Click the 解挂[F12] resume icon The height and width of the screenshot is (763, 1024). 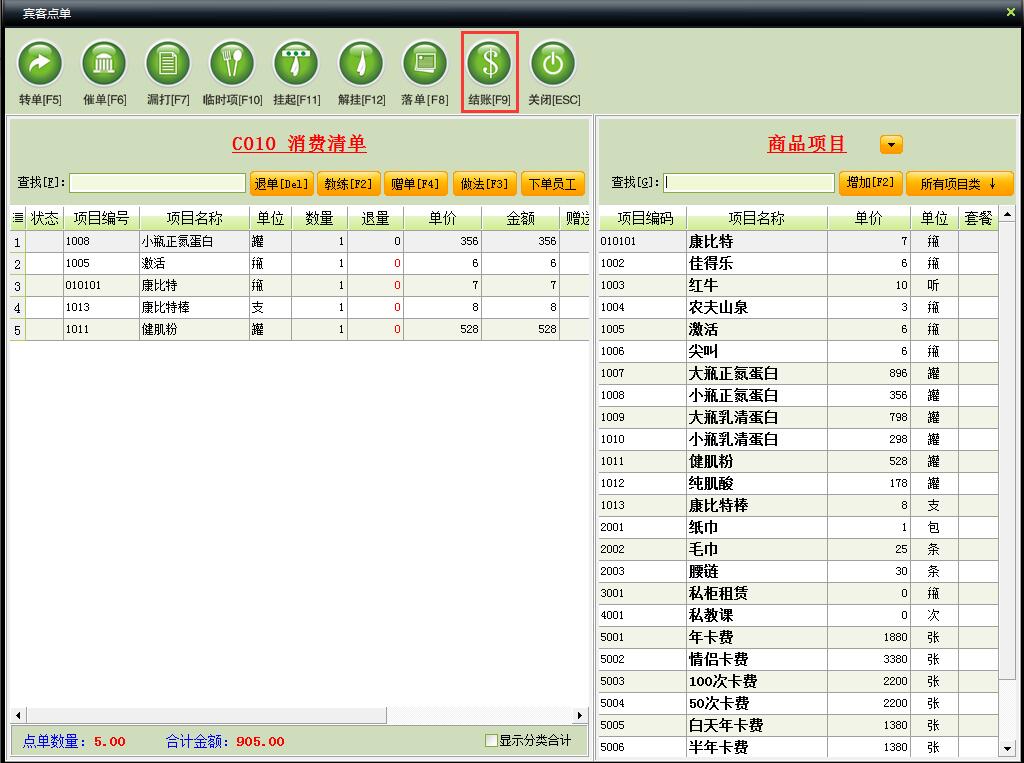pyautogui.click(x=360, y=63)
